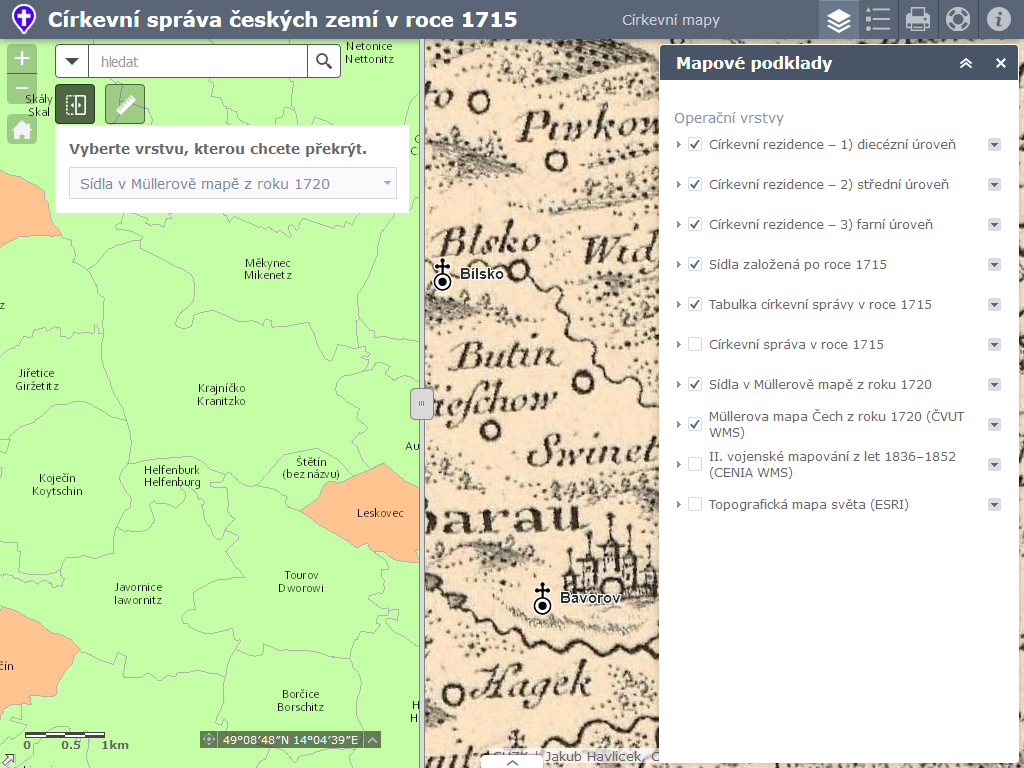Screen dimensions: 1024x768
Task: Open the bottom attribute table toggle
Action: click(x=512, y=761)
